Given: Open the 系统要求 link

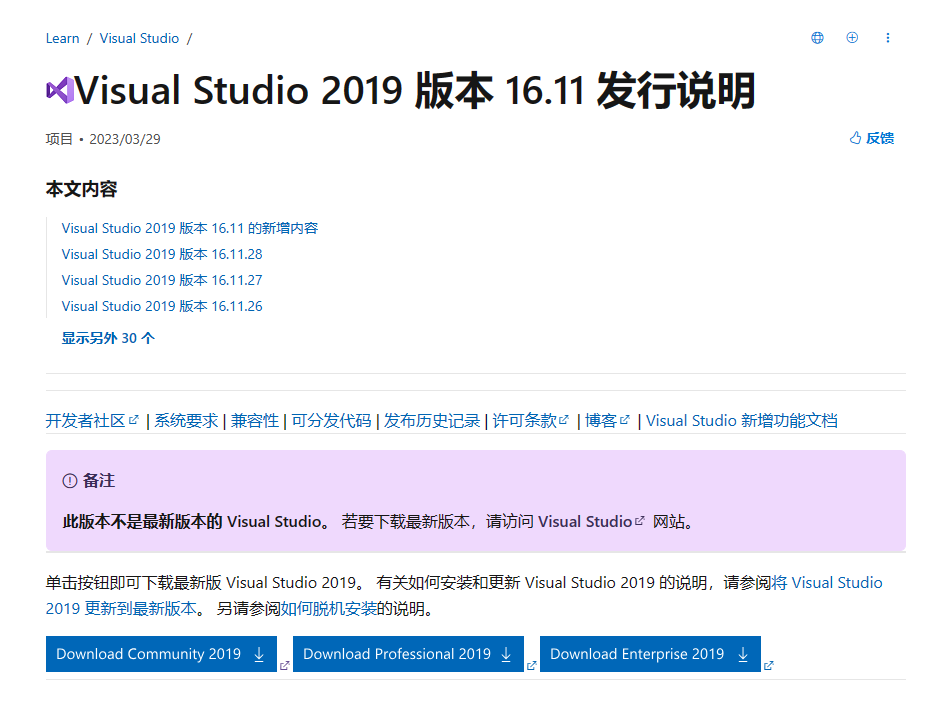Looking at the screenshot, I should [x=186, y=421].
